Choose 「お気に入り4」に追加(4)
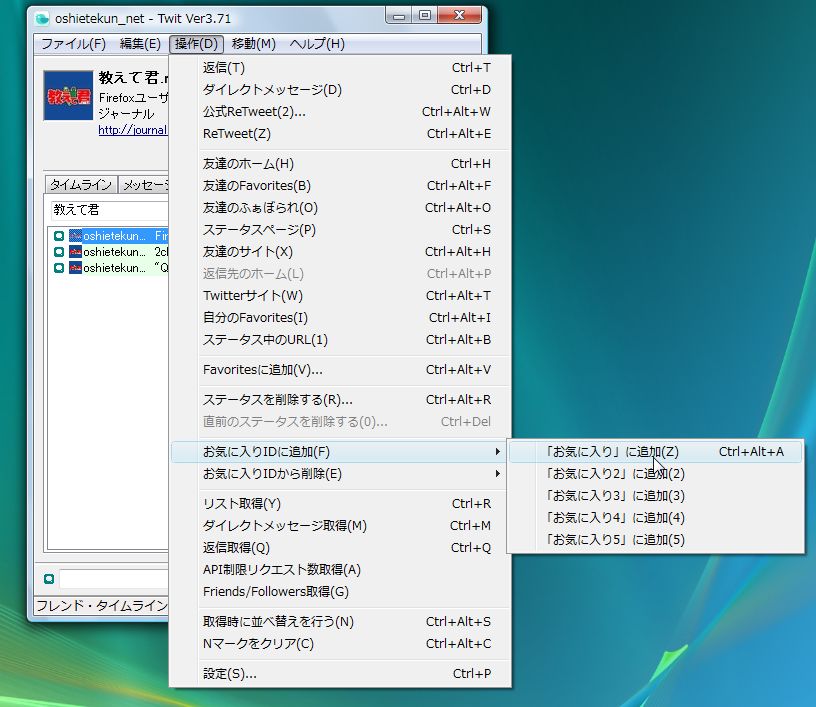Viewport: 816px width, 707px height. tap(656, 518)
